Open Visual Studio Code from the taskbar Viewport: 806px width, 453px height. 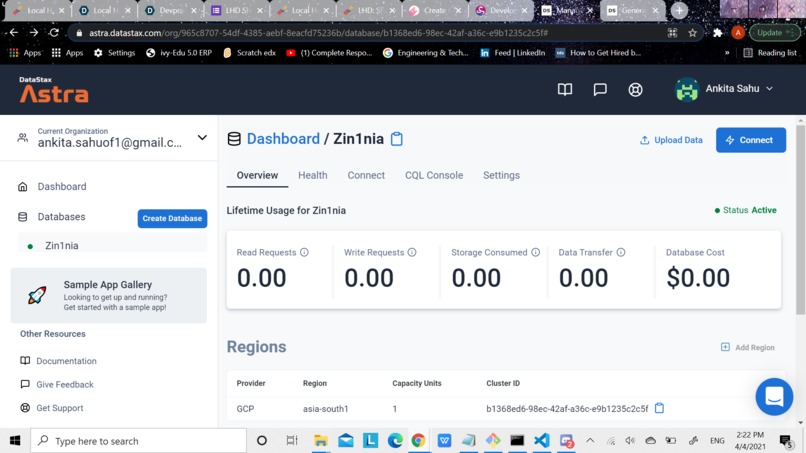pos(542,441)
